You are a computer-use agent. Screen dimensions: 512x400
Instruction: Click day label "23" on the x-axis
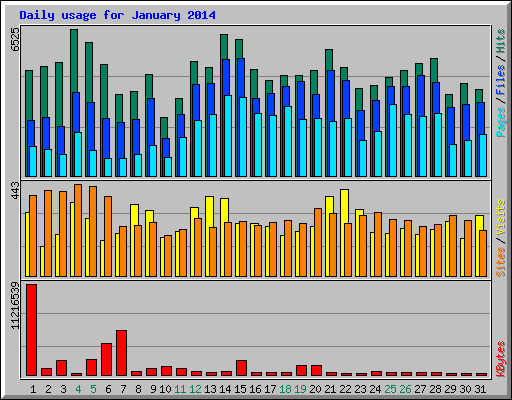(360, 389)
